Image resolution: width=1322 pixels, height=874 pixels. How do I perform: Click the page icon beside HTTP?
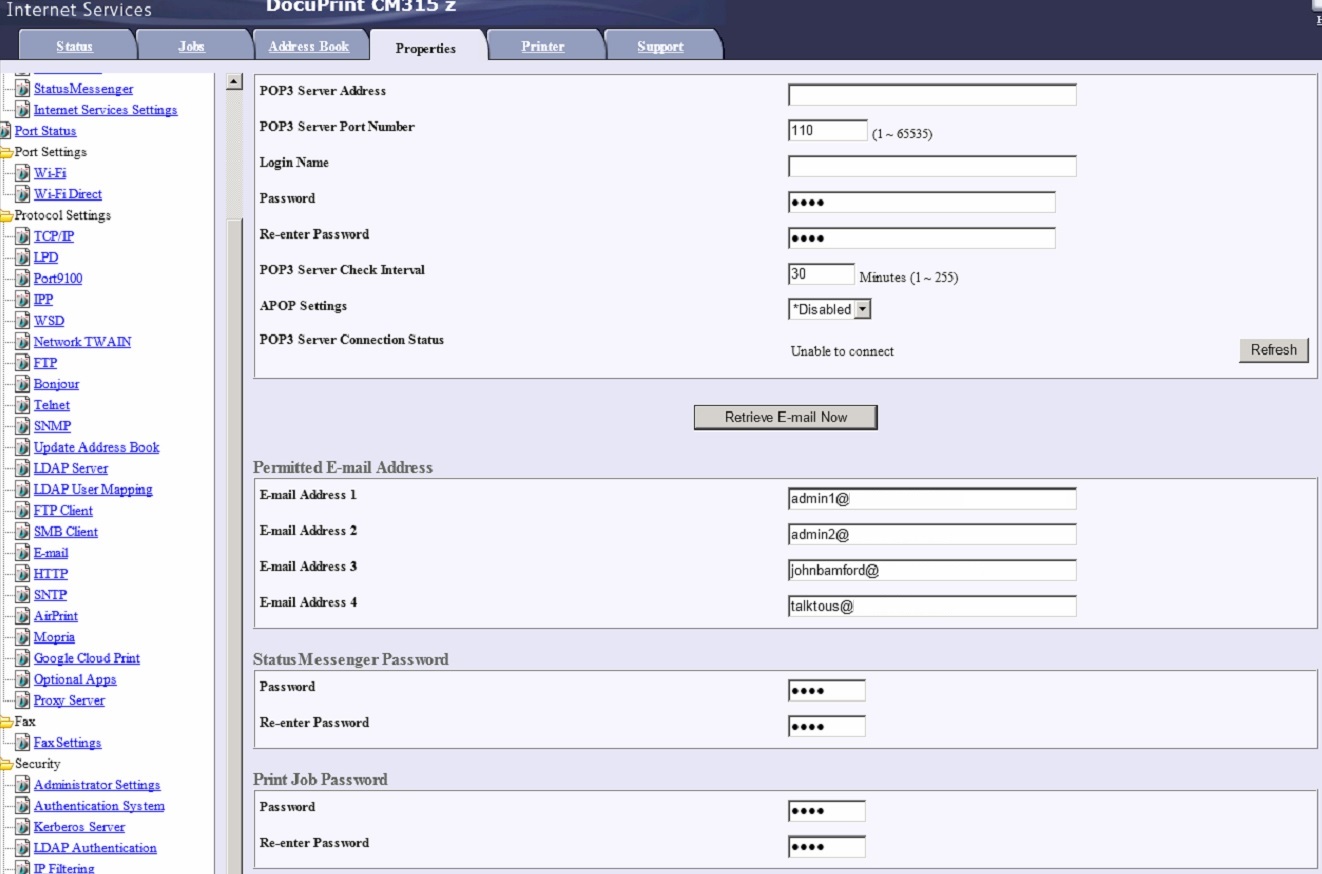click(x=23, y=574)
